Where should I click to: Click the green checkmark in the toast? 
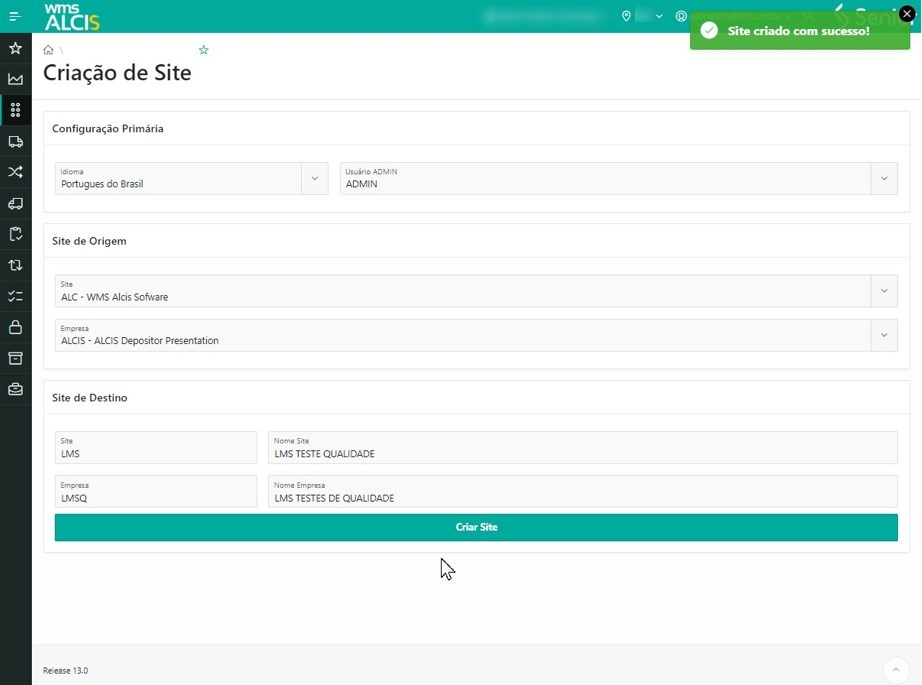(x=709, y=31)
